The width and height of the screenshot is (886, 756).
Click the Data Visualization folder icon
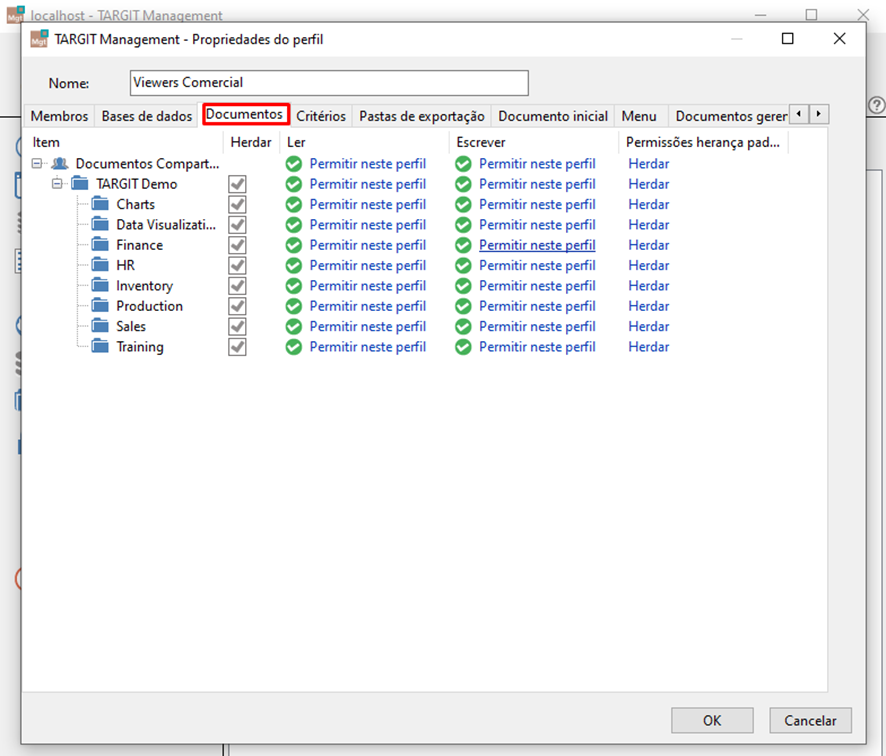pos(100,224)
